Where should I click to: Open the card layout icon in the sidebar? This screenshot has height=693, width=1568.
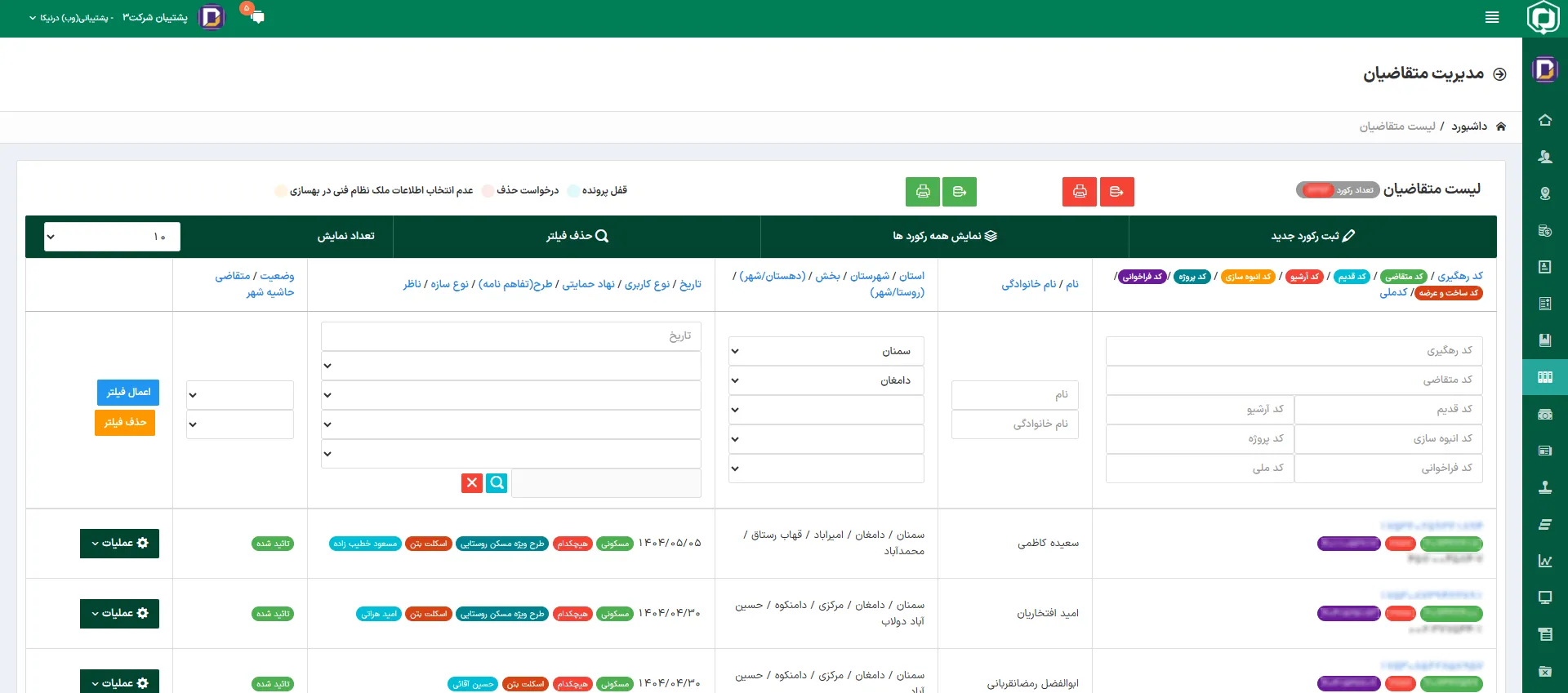tap(1545, 451)
